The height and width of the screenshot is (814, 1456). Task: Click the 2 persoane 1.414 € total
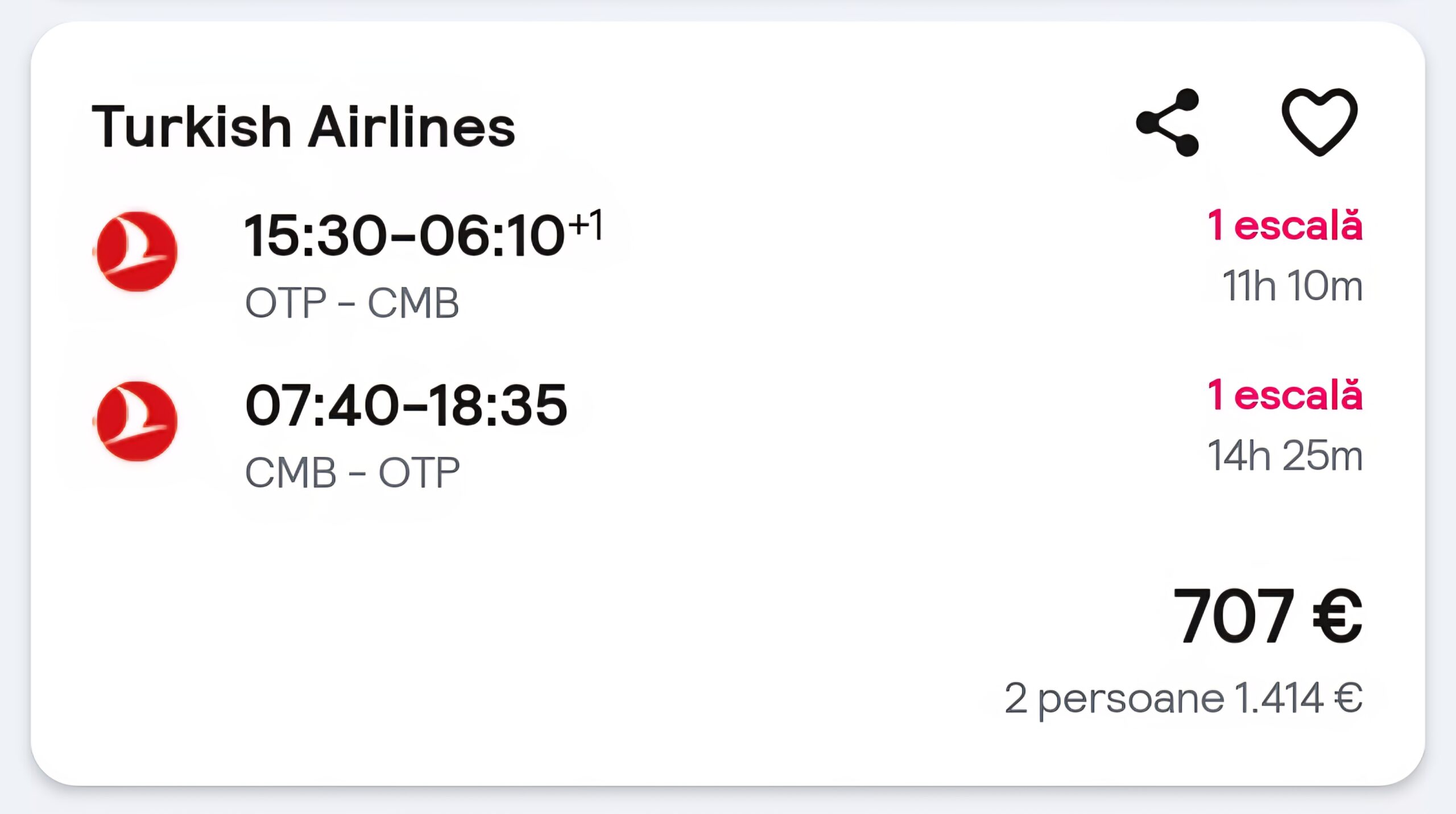(x=1184, y=699)
